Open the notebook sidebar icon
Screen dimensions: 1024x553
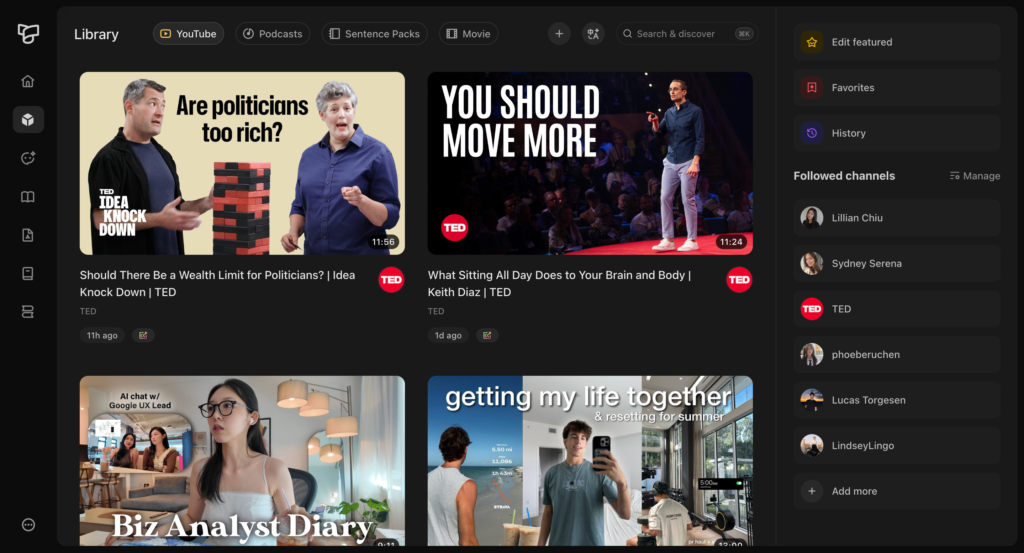27,274
